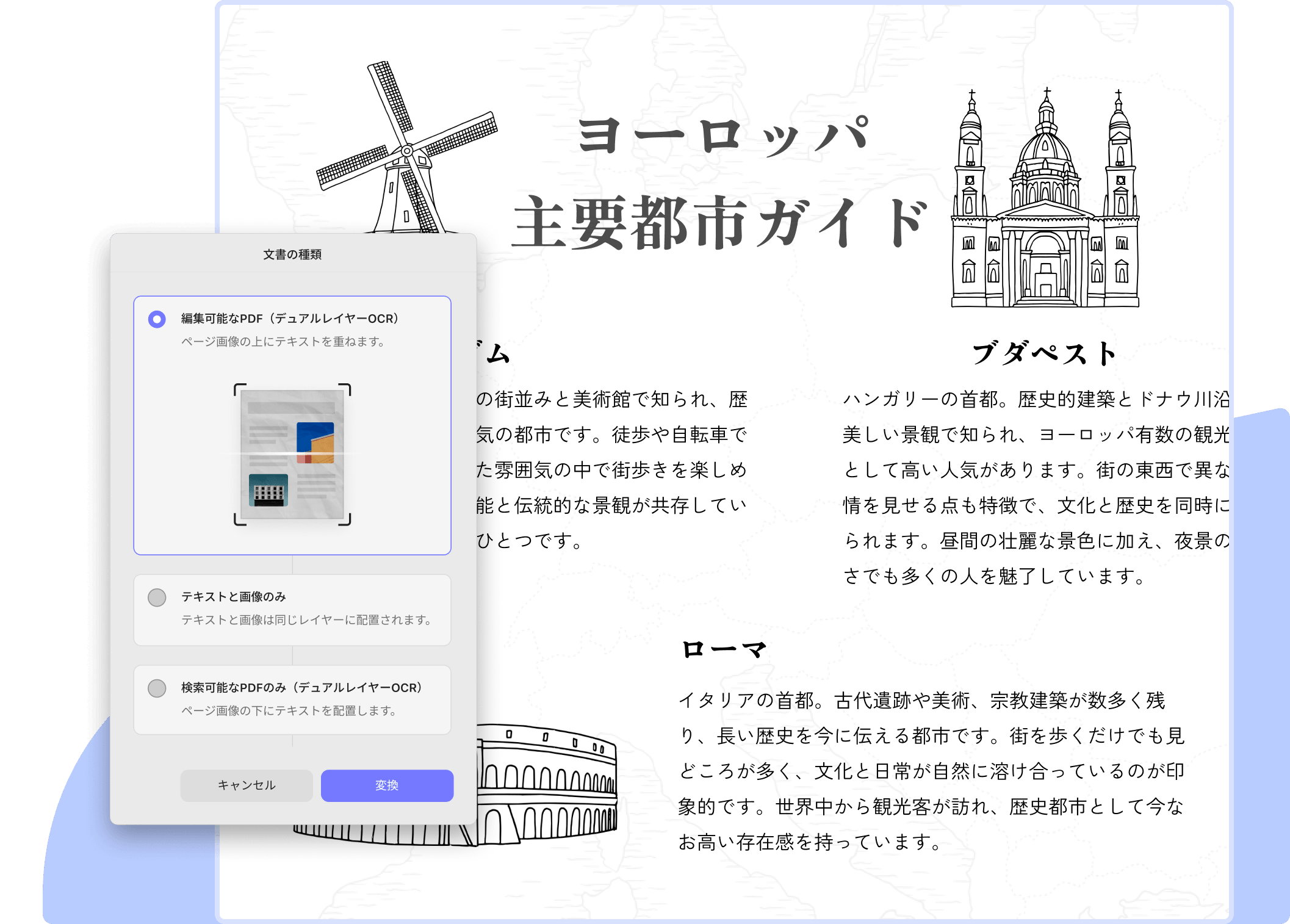Click the テキストと画像のみ option label
Viewport: 1290px width, 924px height.
[234, 597]
